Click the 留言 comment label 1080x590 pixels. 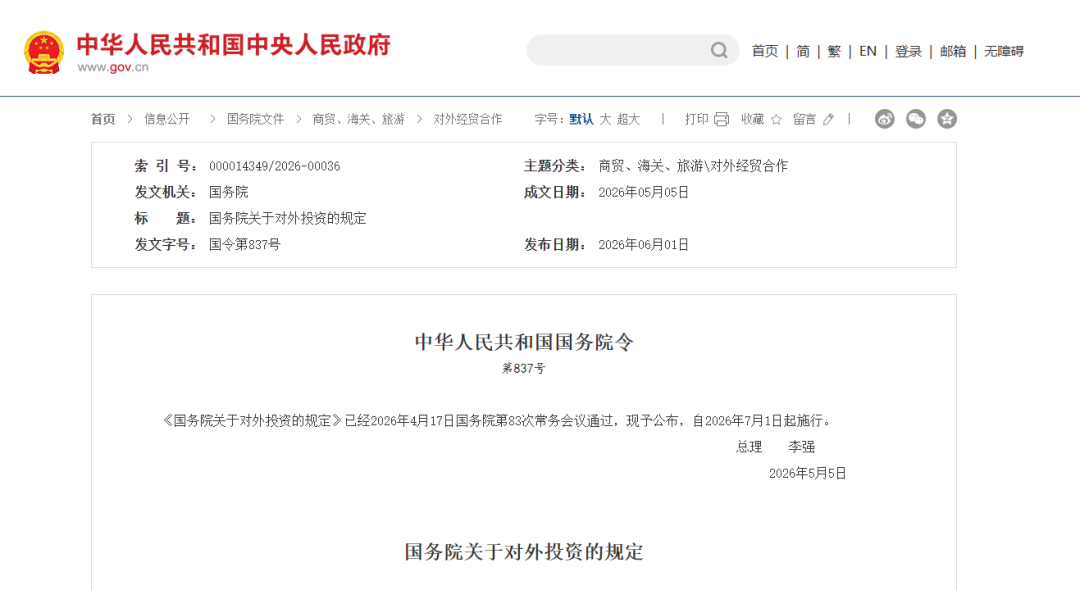click(x=804, y=119)
